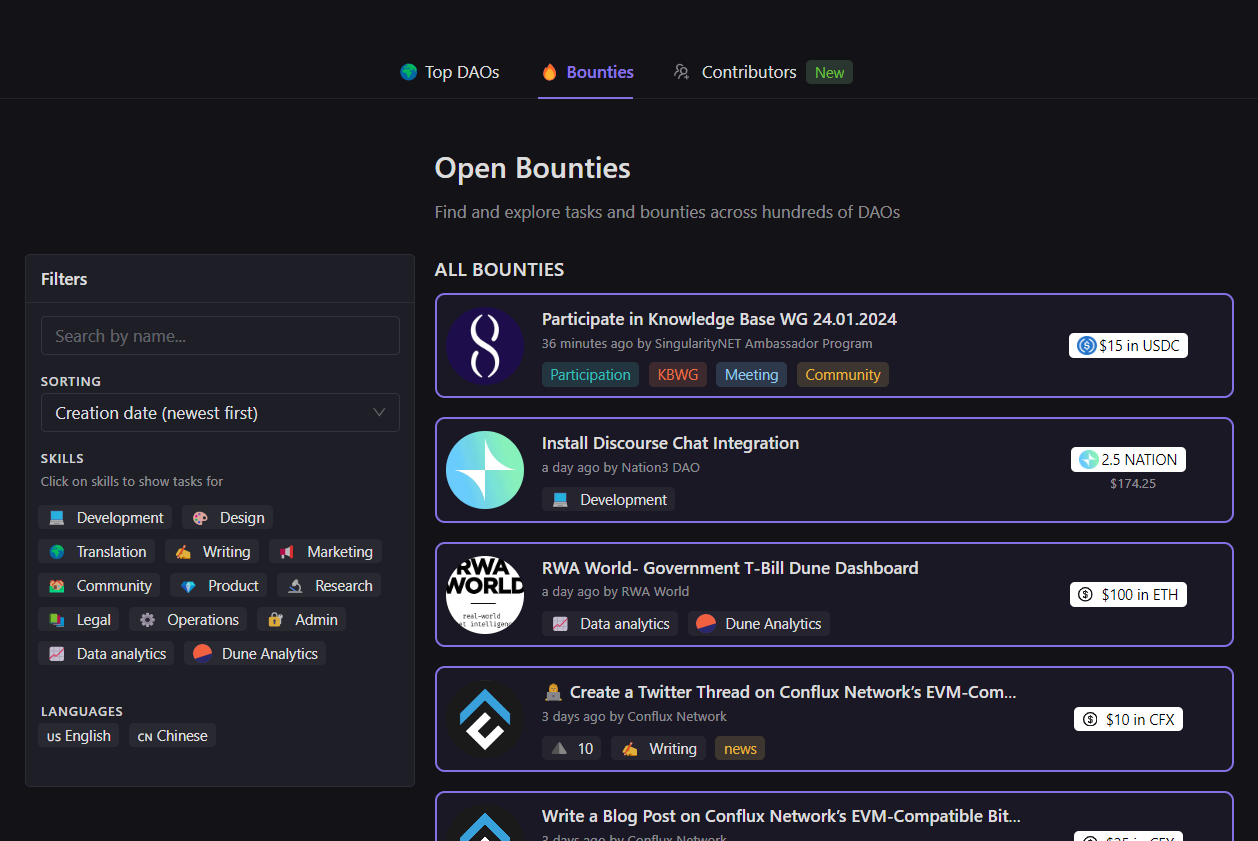
Task: Click the globe icon beside Top DAOs
Action: pos(408,72)
